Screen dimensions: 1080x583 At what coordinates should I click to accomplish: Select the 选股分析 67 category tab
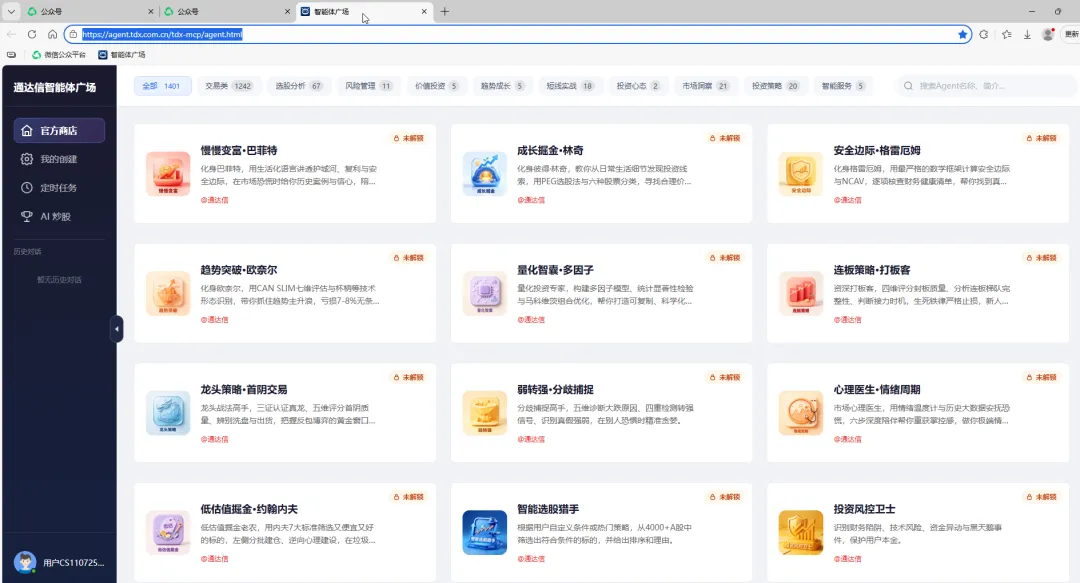point(299,86)
